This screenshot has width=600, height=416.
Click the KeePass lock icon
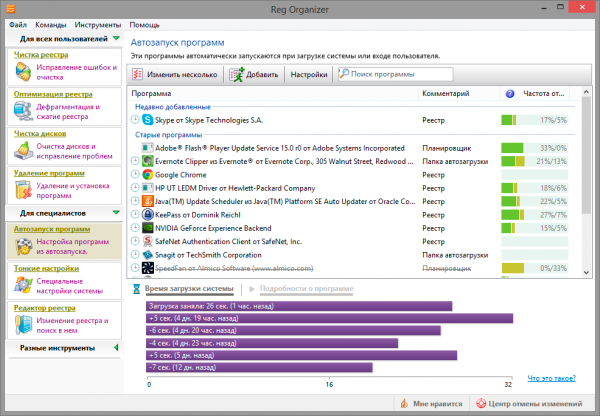[x=148, y=215]
